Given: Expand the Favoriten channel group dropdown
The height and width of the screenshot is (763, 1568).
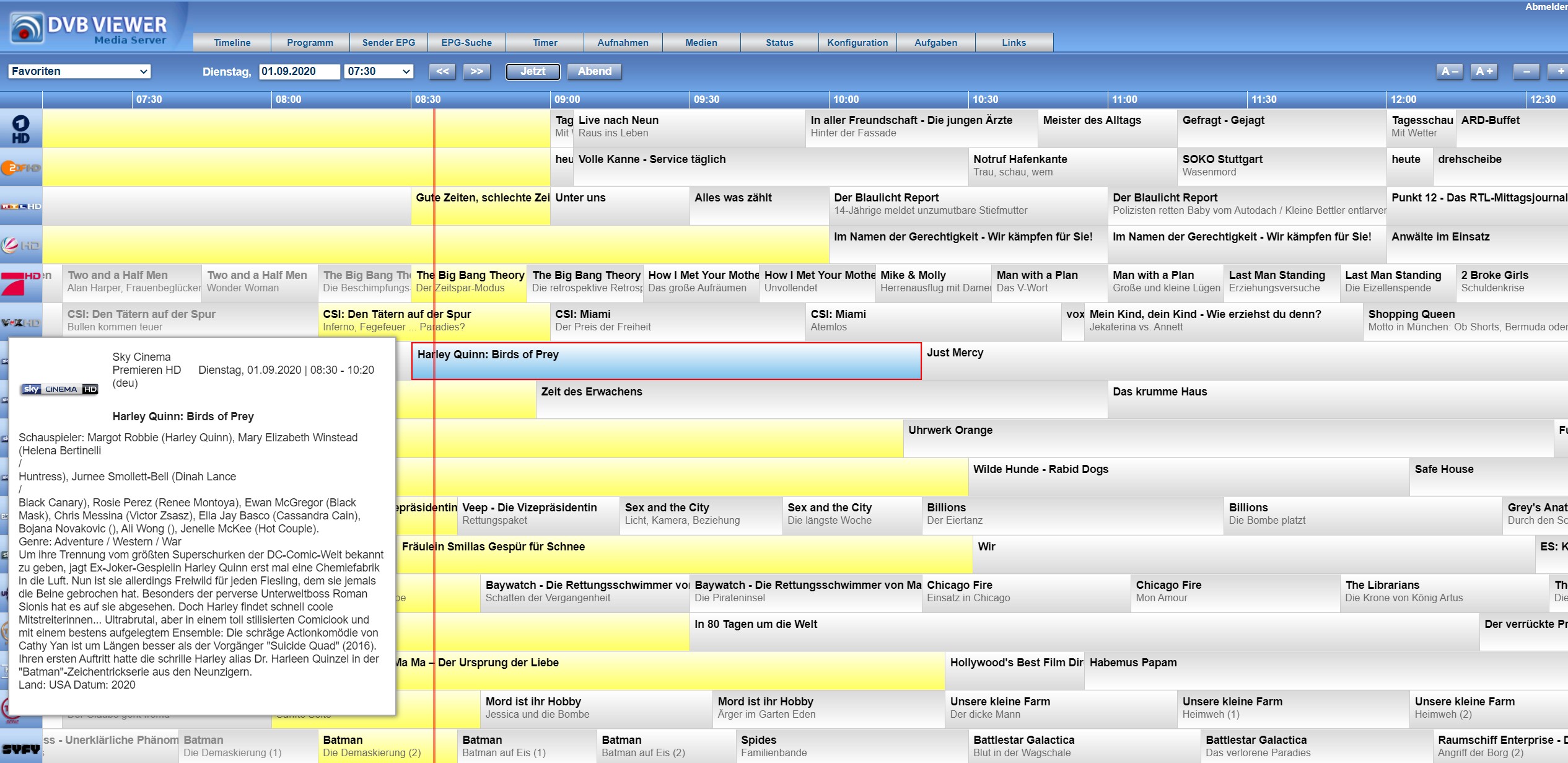Looking at the screenshot, I should click(79, 71).
